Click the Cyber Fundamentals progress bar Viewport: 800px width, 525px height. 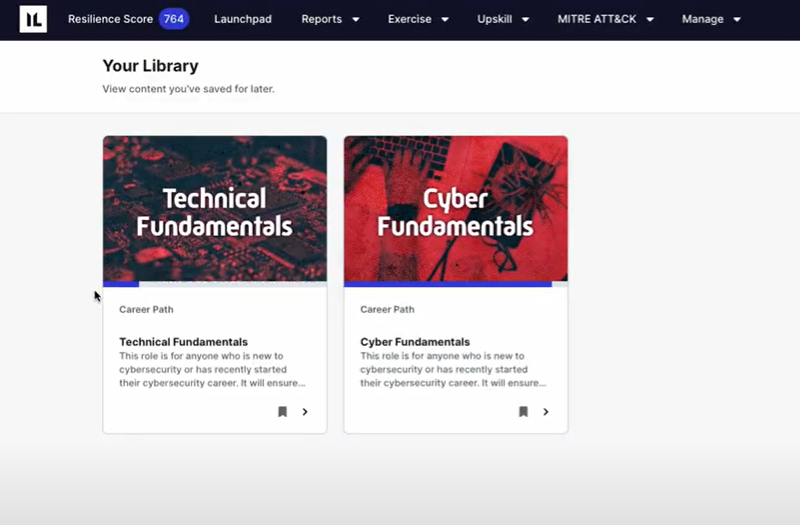coord(456,284)
